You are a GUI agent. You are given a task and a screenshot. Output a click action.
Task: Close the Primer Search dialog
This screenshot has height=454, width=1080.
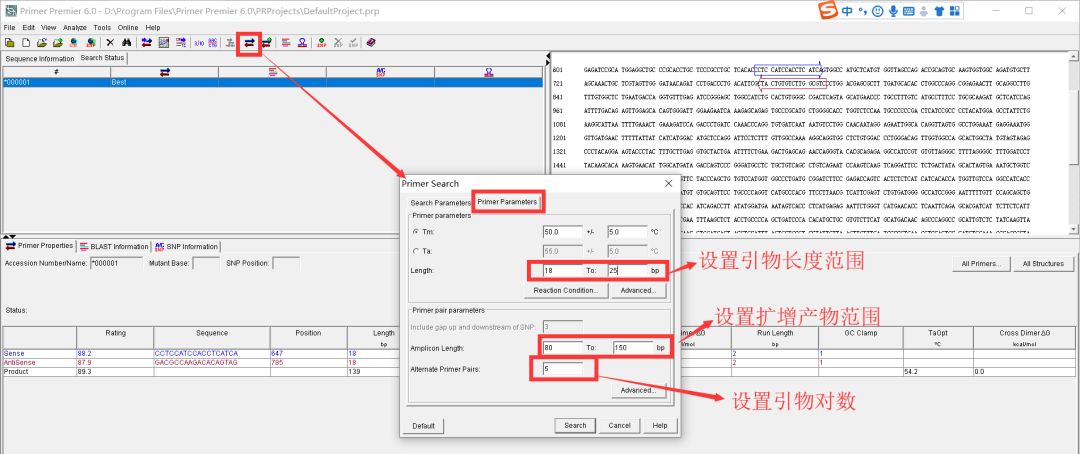pyautogui.click(x=668, y=184)
